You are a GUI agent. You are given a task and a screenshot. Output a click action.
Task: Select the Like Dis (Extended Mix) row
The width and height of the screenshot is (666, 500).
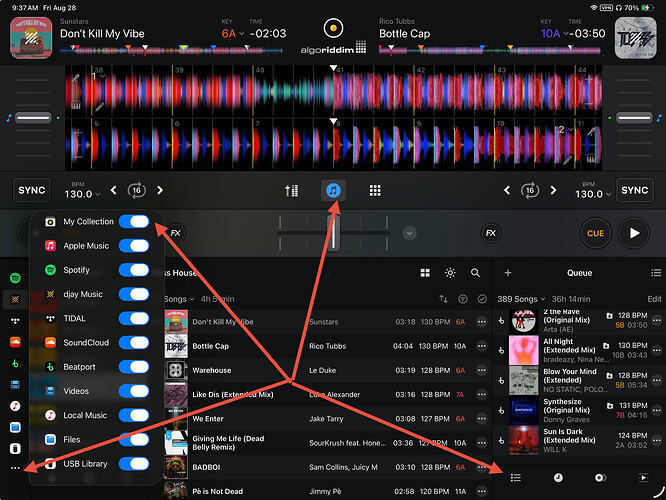point(327,395)
